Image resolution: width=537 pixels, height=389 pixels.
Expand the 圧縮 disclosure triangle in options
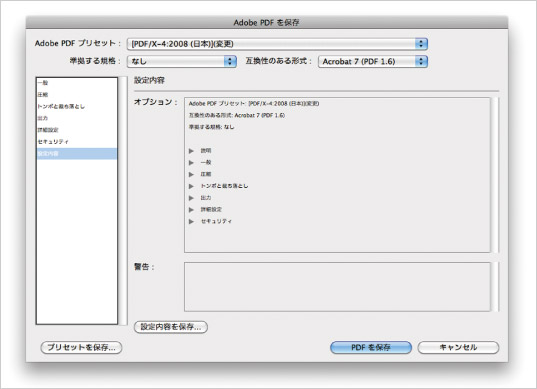191,174
